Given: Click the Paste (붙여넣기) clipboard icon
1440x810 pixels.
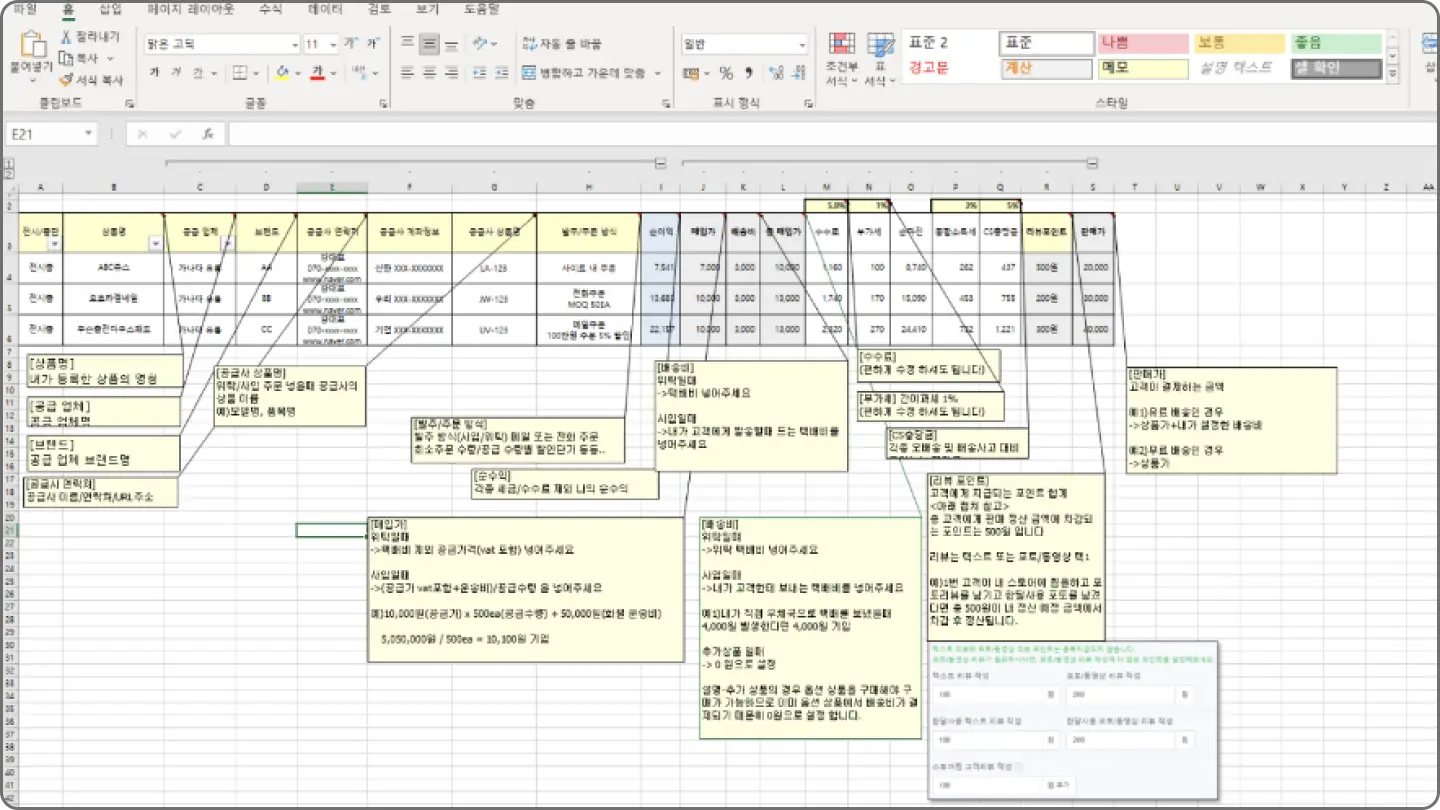Looking at the screenshot, I should coord(32,45).
